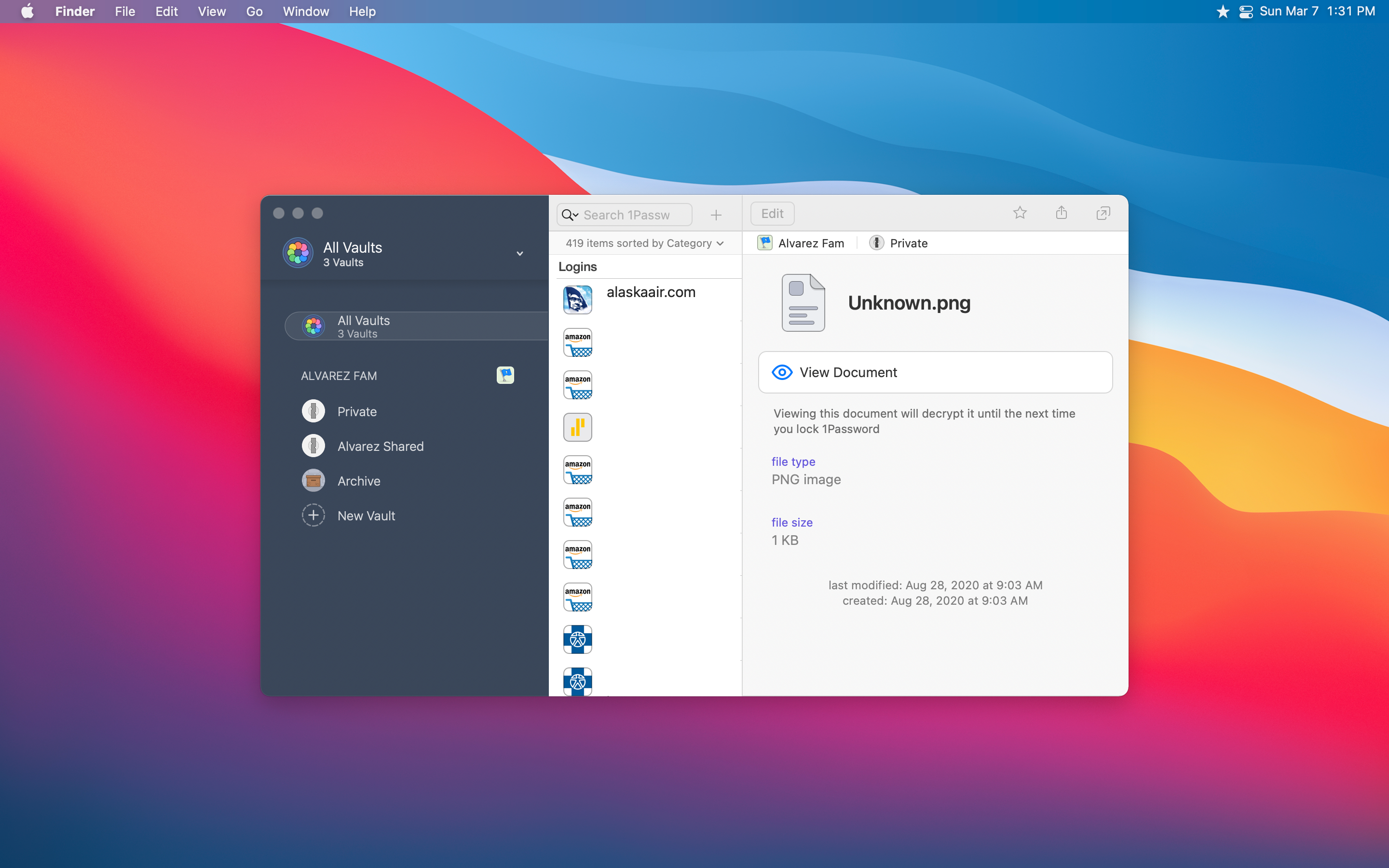Select the alaskaair.com login item
The height and width of the screenshot is (868, 1389).
click(646, 299)
